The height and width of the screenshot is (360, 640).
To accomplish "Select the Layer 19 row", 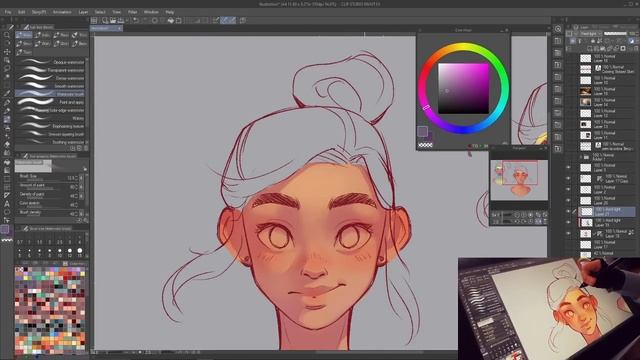I will pos(607,222).
